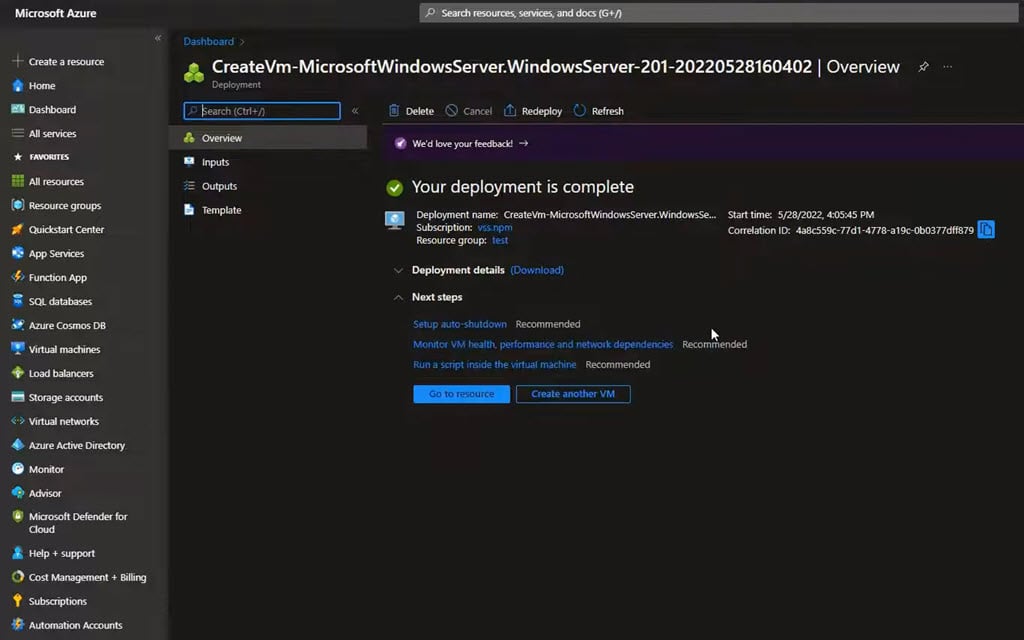1024x640 pixels.
Task: Click the Load balancers diamond icon
Action: [18, 373]
